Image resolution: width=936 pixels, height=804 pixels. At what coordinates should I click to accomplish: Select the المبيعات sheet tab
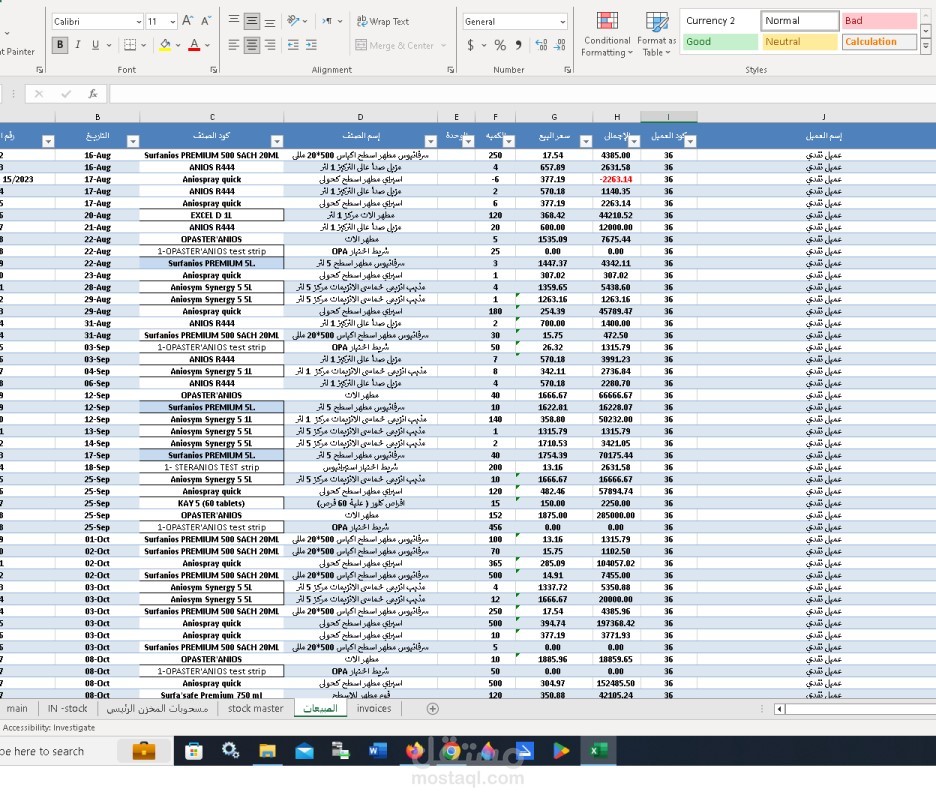point(321,708)
